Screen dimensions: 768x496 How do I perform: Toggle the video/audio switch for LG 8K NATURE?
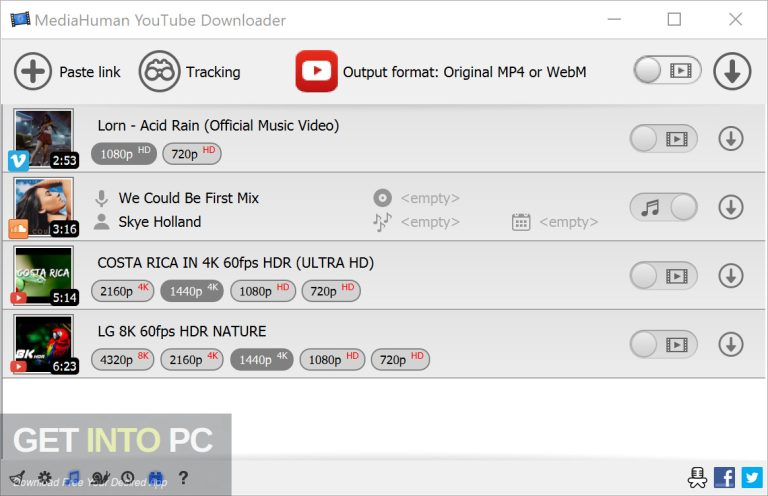[664, 344]
